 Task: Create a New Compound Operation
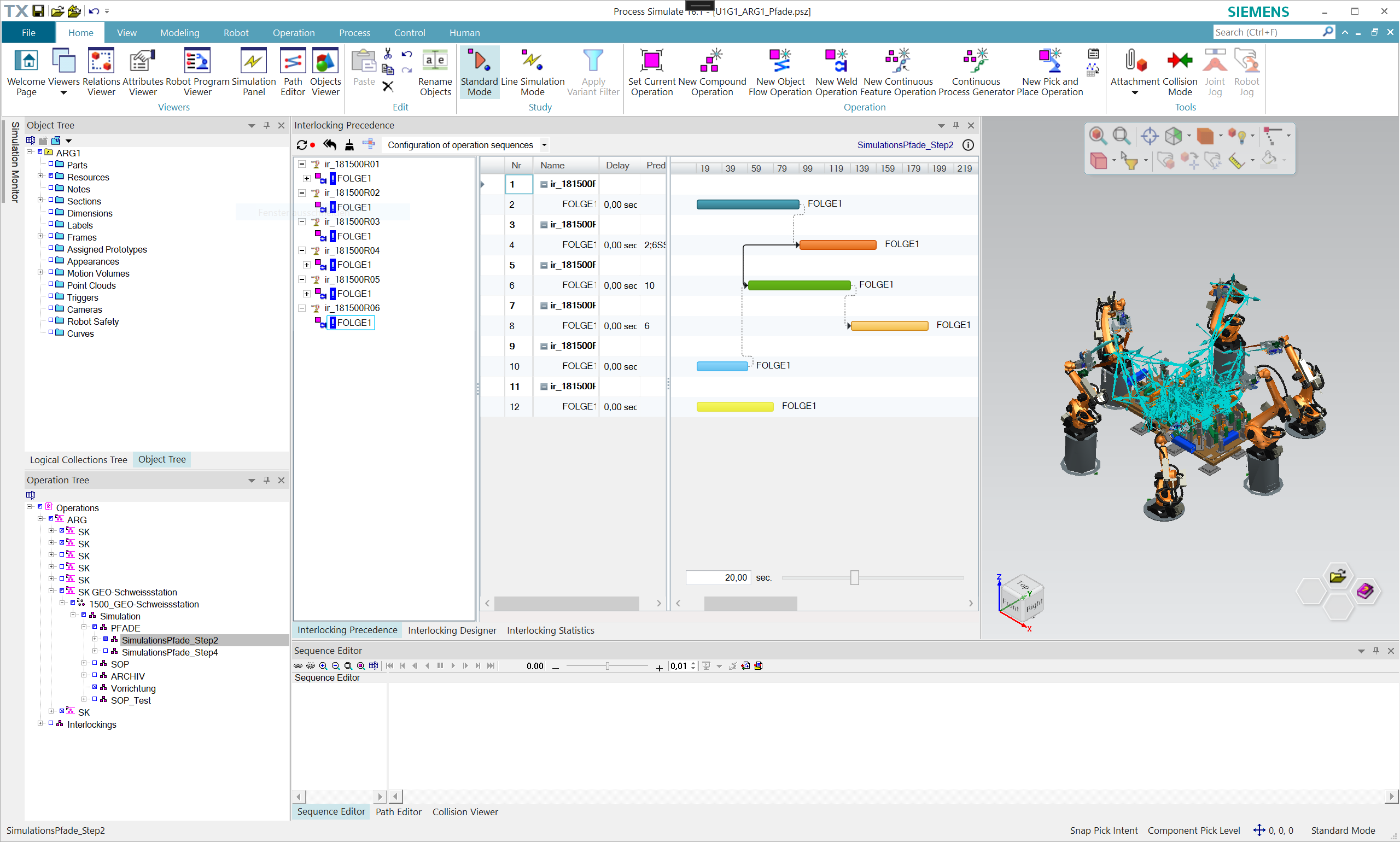(711, 72)
